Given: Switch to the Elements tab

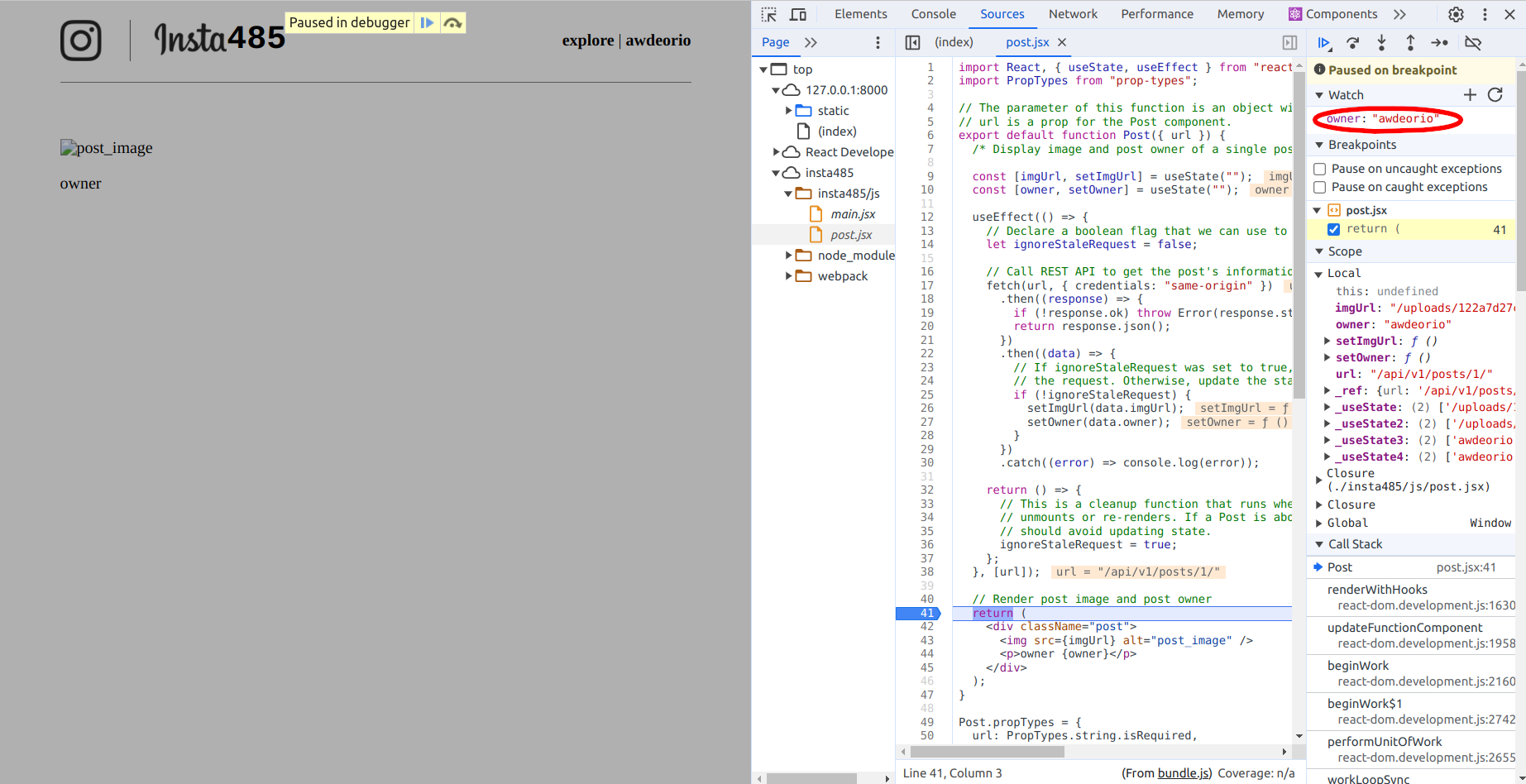Looking at the screenshot, I should click(x=860, y=14).
